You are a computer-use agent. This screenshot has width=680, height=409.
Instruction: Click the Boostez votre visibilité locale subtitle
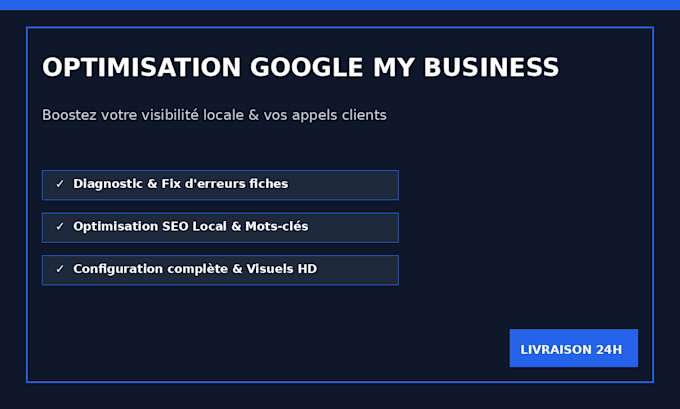(214, 115)
